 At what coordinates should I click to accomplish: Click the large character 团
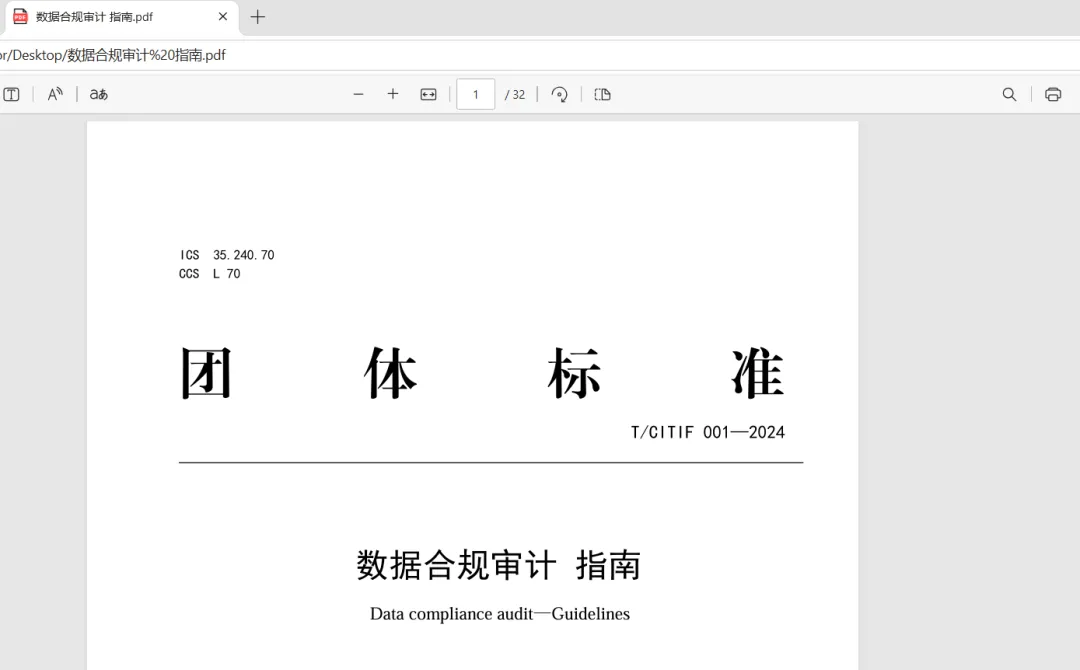206,373
